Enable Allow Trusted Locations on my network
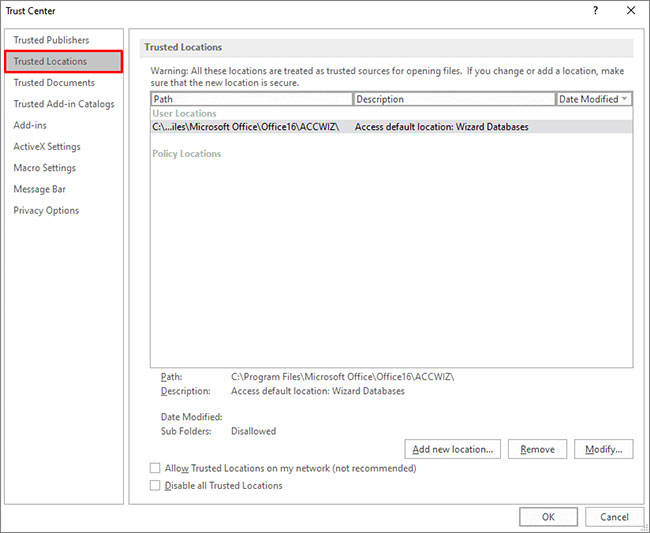The image size is (650, 533). coord(155,468)
